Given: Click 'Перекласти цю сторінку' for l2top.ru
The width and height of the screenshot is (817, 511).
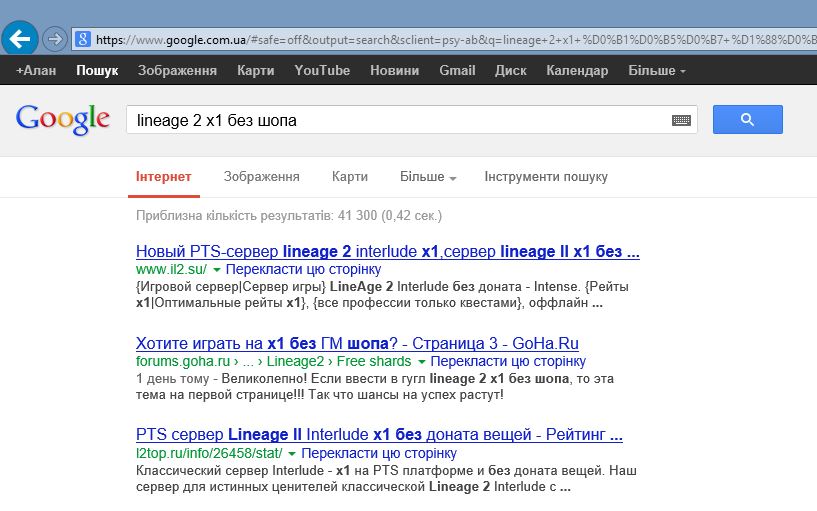Looking at the screenshot, I should pyautogui.click(x=379, y=453).
